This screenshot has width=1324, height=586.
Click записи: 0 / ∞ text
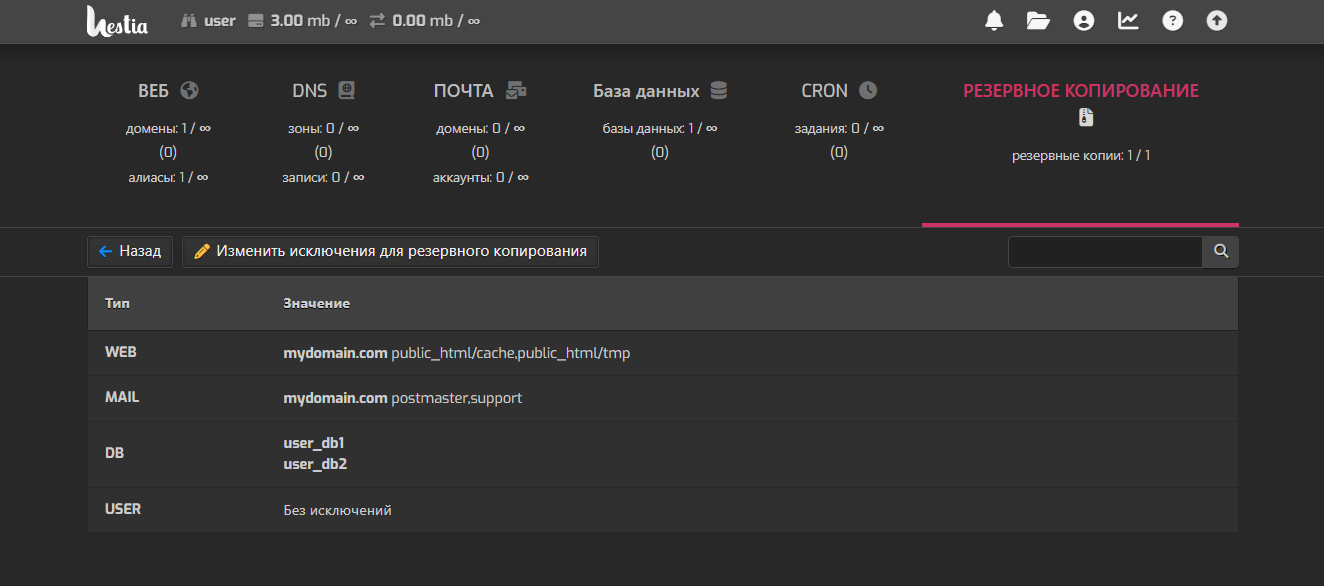323,177
